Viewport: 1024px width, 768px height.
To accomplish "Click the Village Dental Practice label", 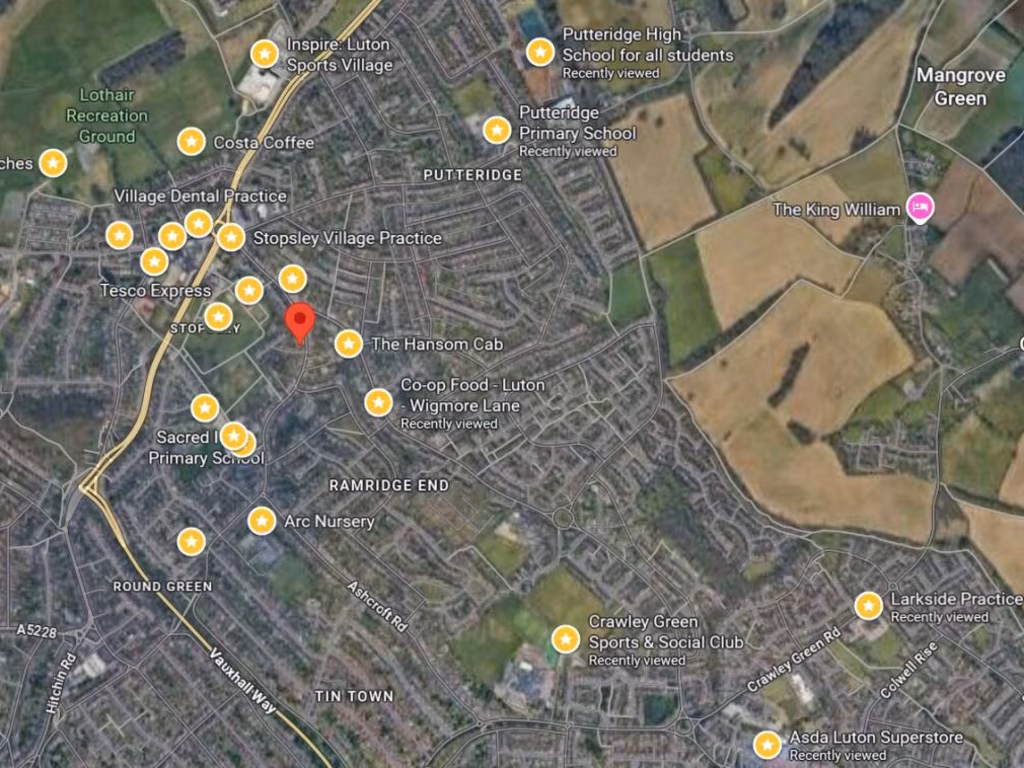I will tap(200, 196).
